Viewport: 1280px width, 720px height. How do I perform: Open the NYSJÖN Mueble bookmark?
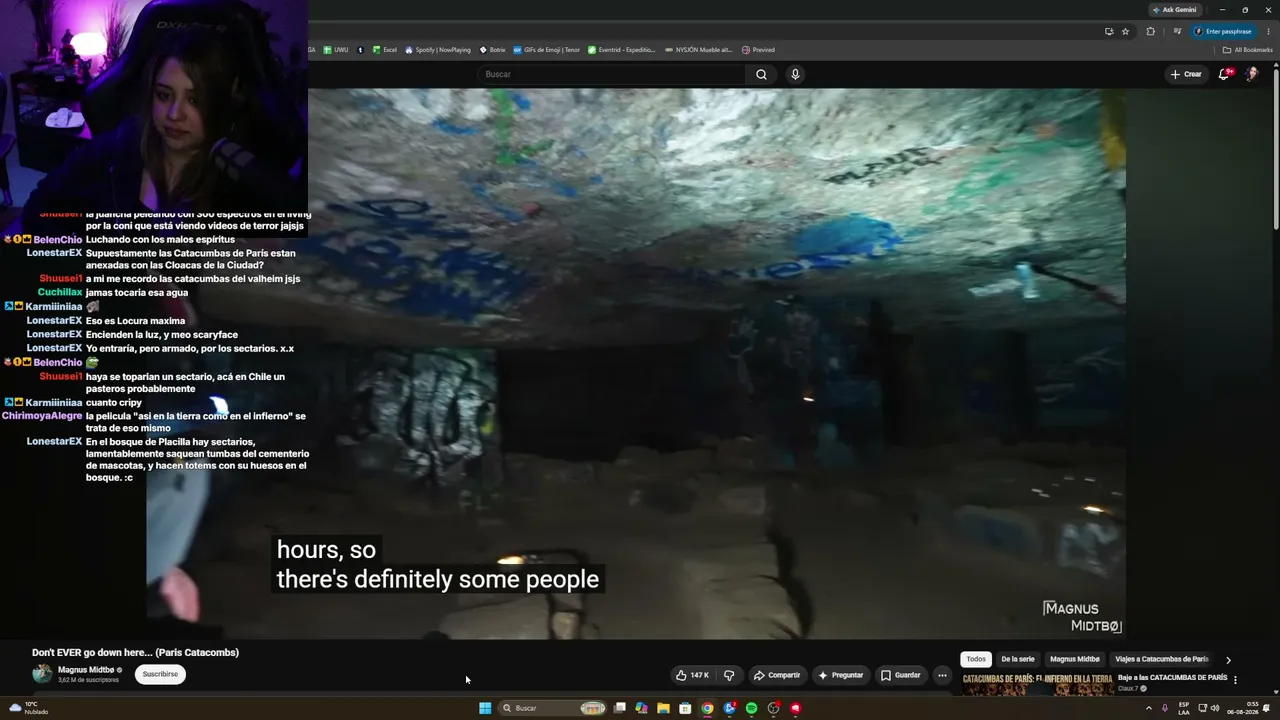[698, 50]
